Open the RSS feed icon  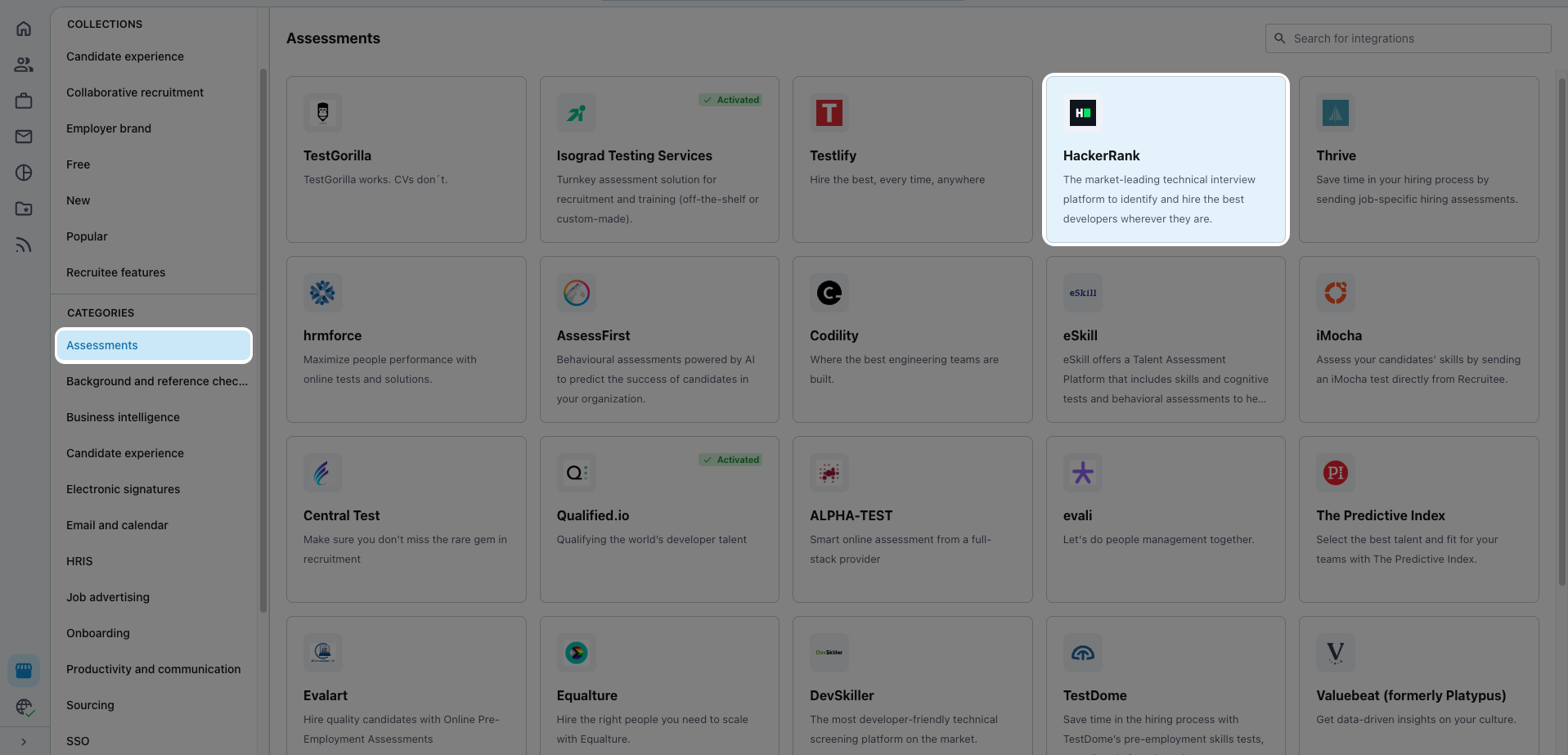pos(24,245)
